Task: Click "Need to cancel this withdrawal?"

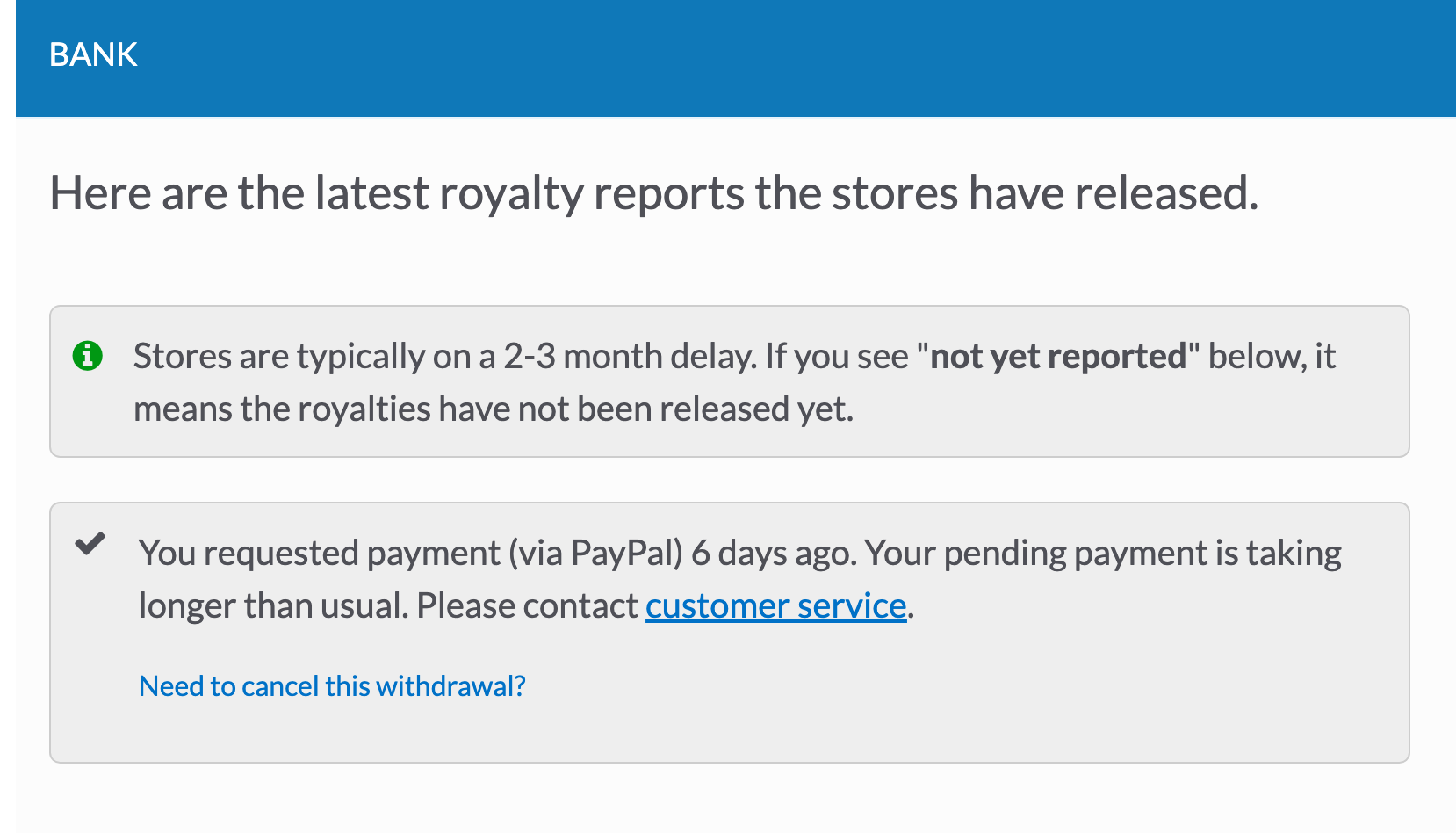Action: click(x=332, y=686)
